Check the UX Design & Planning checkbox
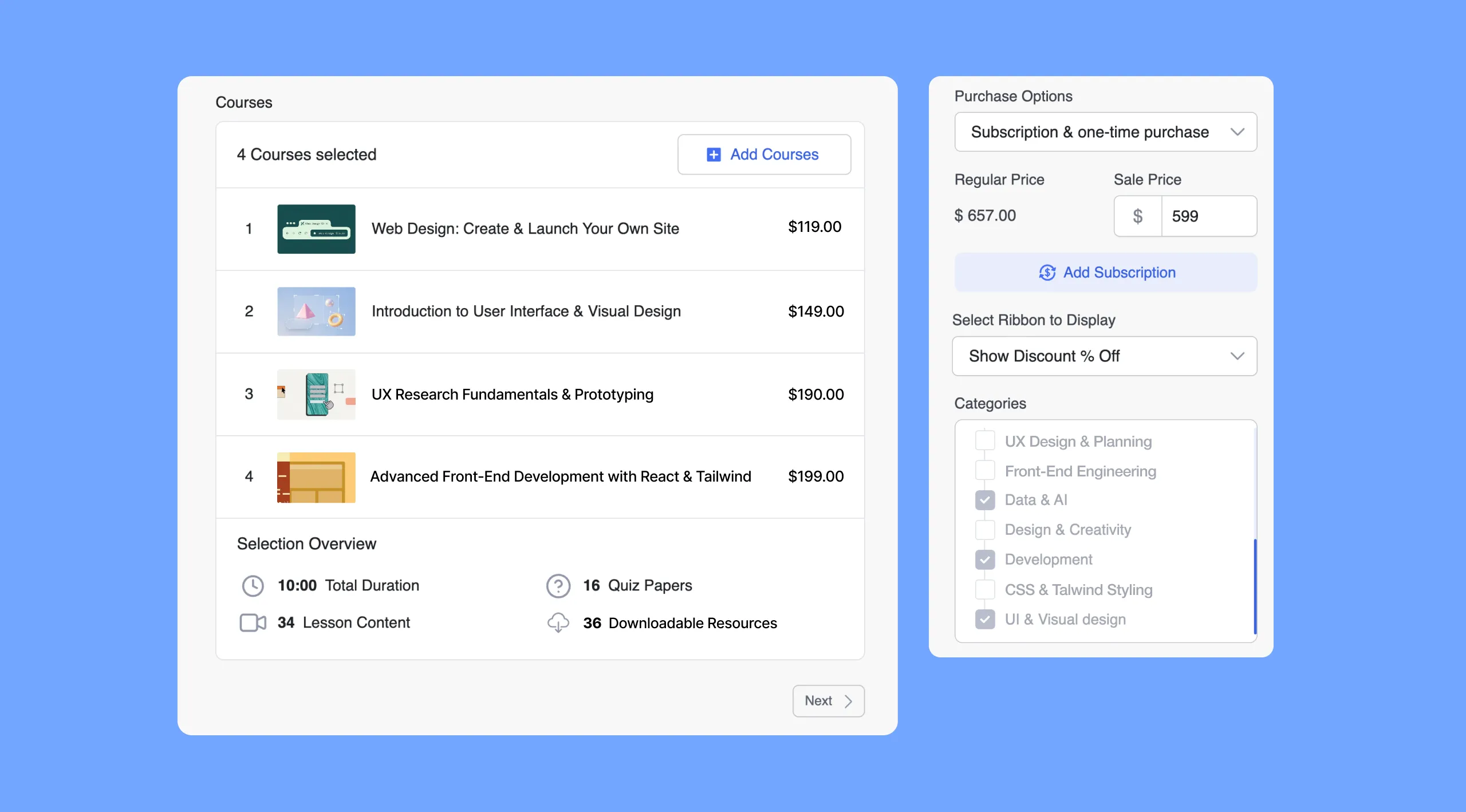The width and height of the screenshot is (1466, 812). tap(985, 441)
